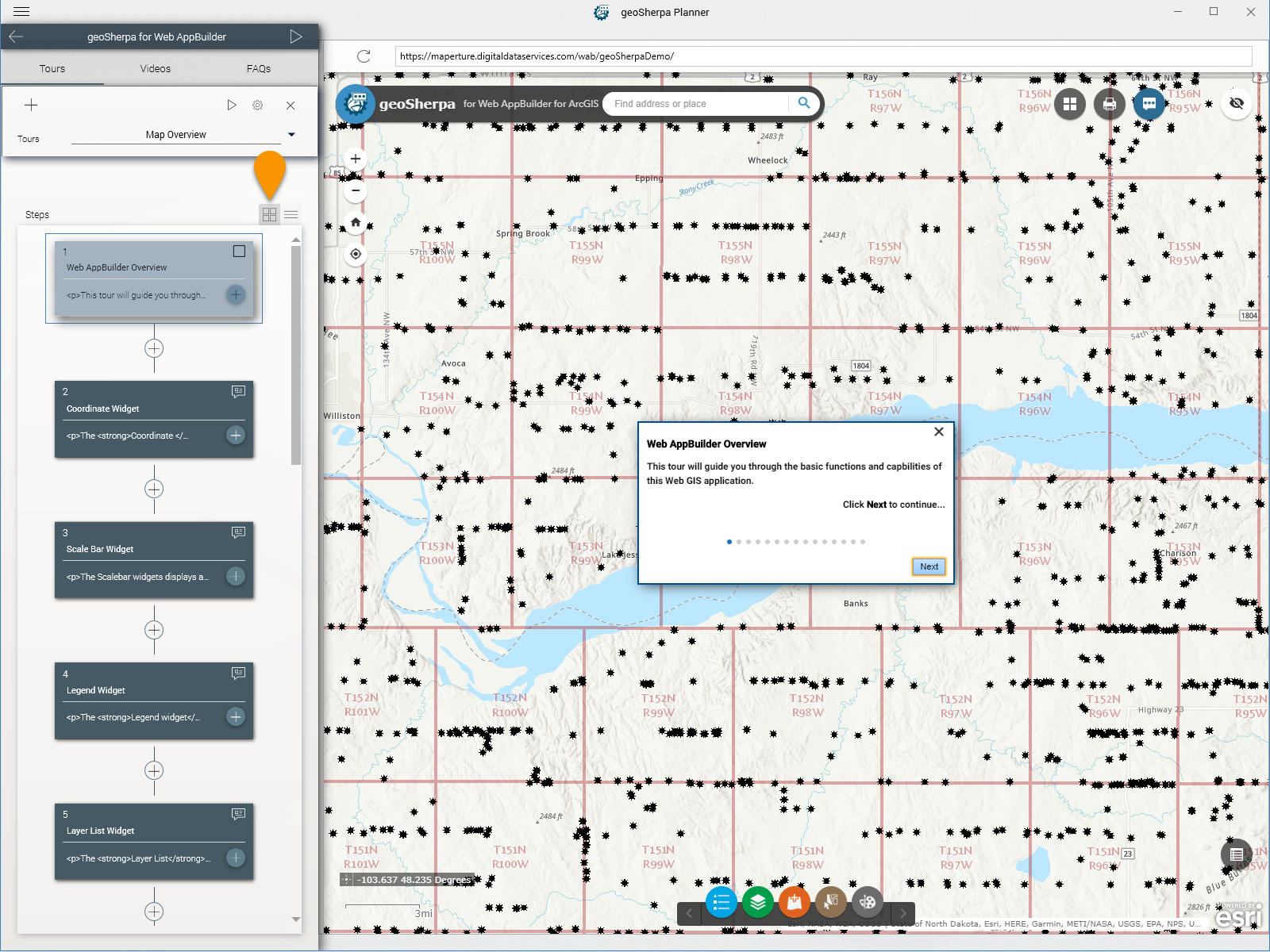Select the Scale Bar Widget step title
Viewport: 1270px width, 952px height.
pyautogui.click(x=100, y=549)
